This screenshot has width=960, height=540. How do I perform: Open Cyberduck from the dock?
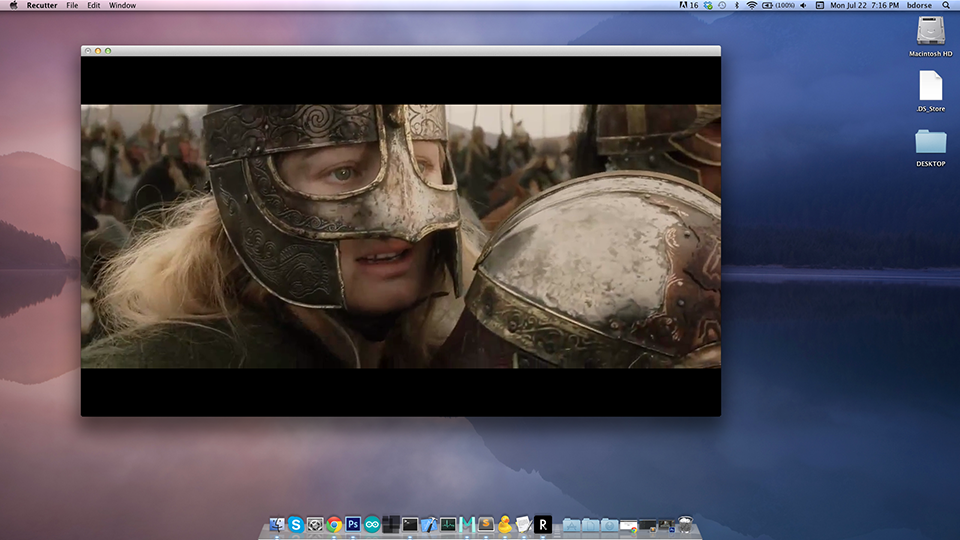pos(504,525)
